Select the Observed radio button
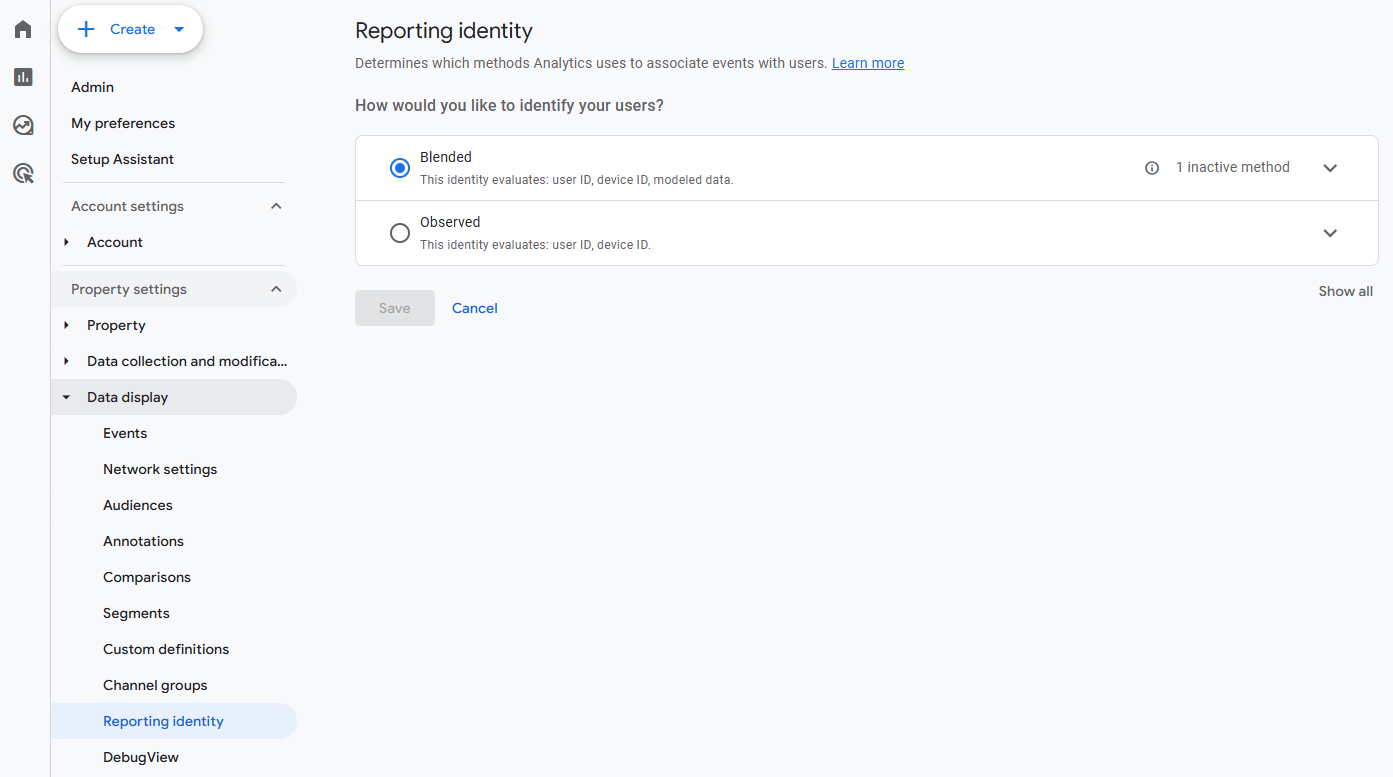1393x777 pixels. pyautogui.click(x=400, y=233)
